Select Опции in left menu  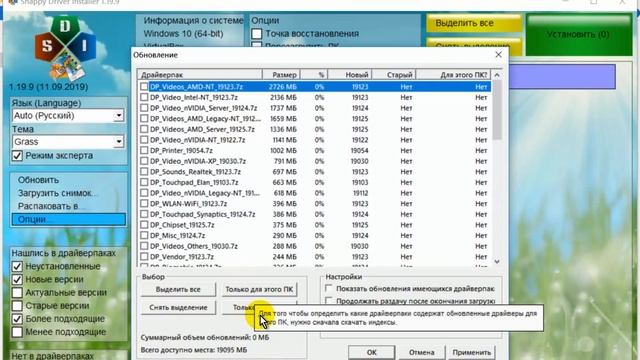click(x=69, y=219)
